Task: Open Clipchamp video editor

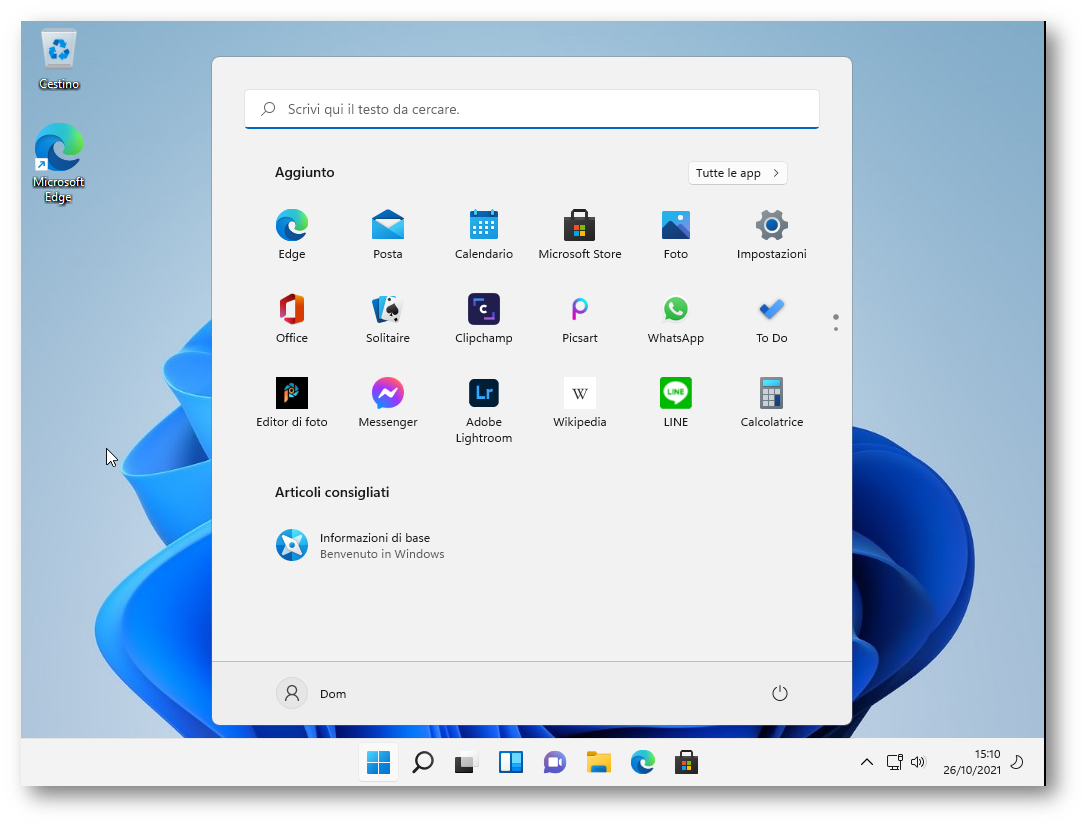Action: 484,319
